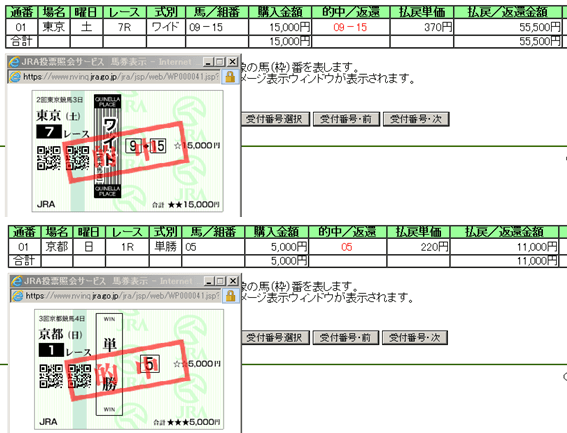Viewport: 567px width, 433px height.
Task: Click lower 受付番号選択 button
Action: click(276, 338)
